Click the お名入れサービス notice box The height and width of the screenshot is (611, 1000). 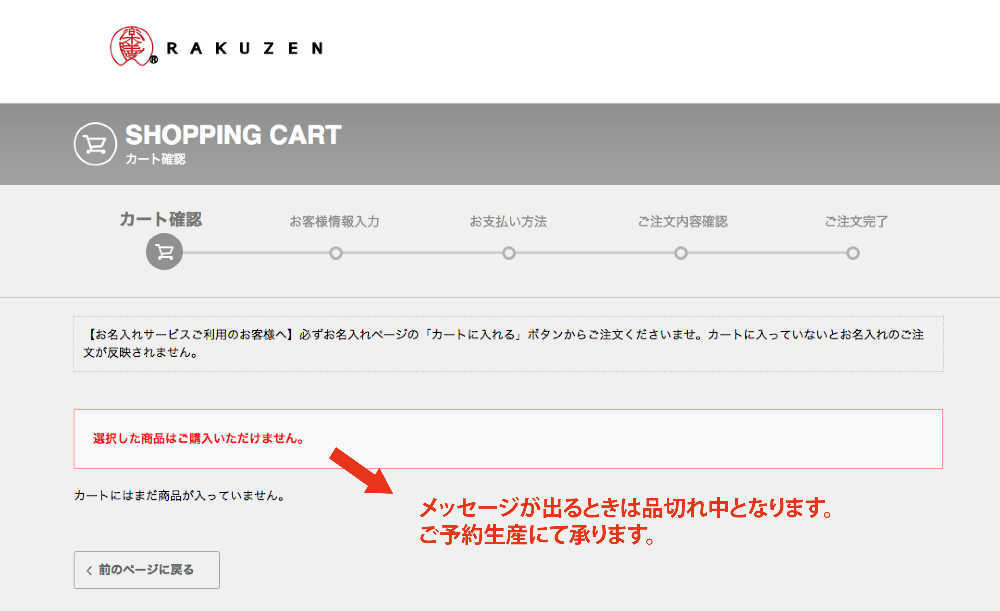click(508, 343)
